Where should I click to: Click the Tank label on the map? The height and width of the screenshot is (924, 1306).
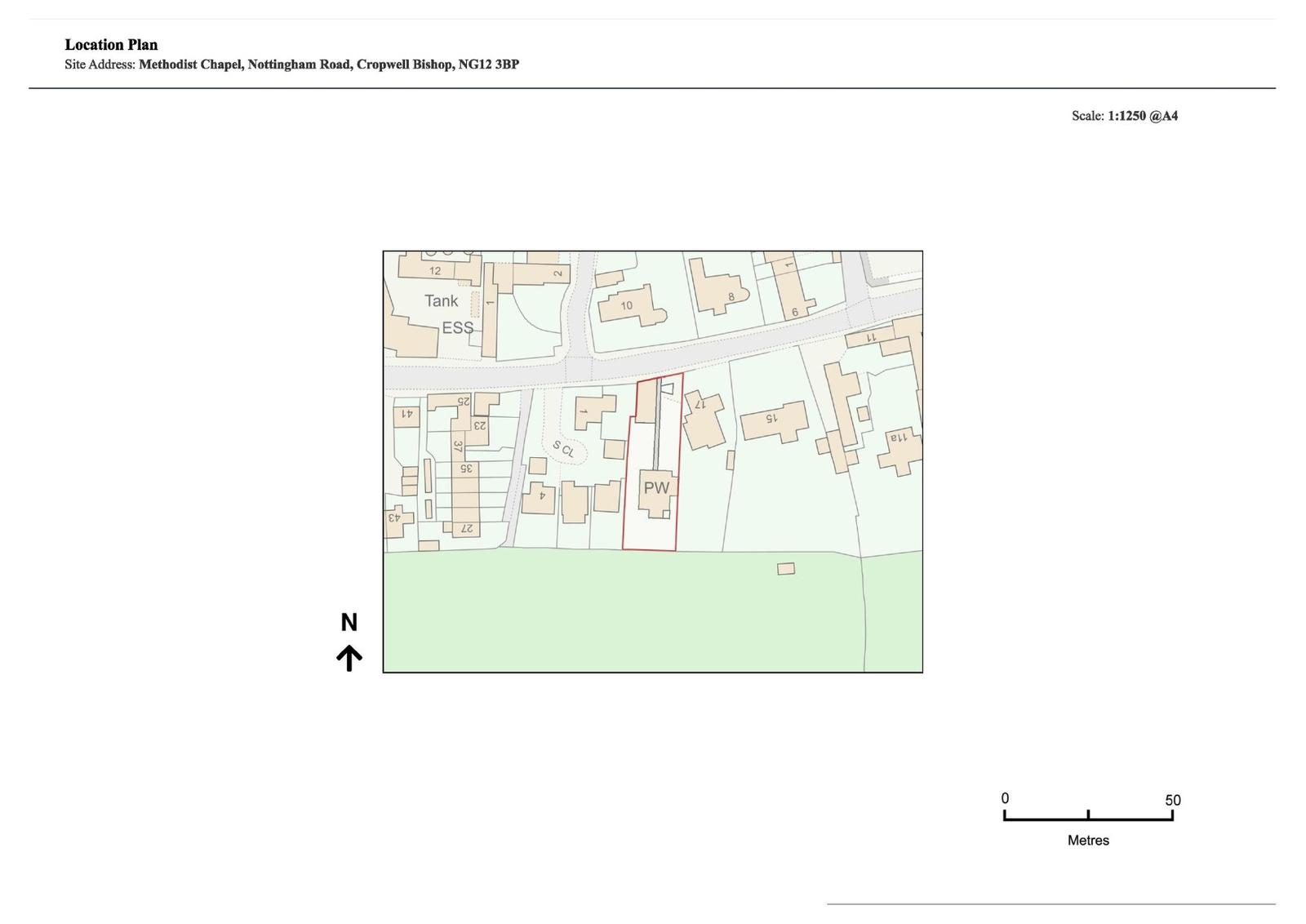click(441, 301)
